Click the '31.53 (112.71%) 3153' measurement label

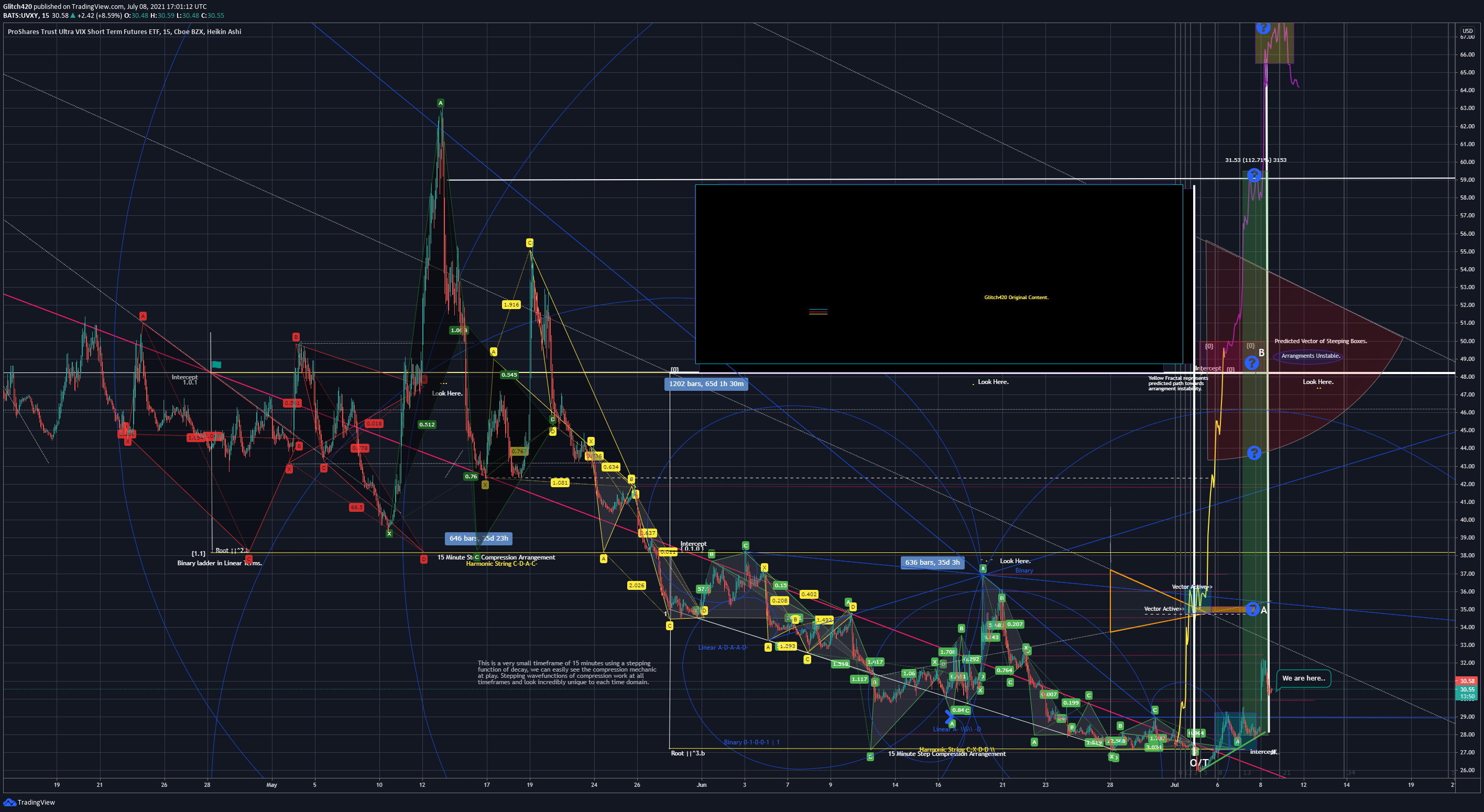pyautogui.click(x=1256, y=160)
